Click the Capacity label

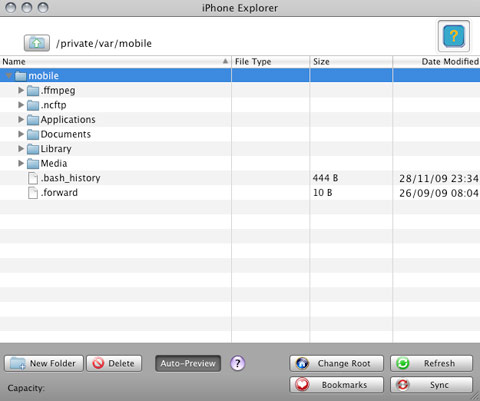[26, 388]
